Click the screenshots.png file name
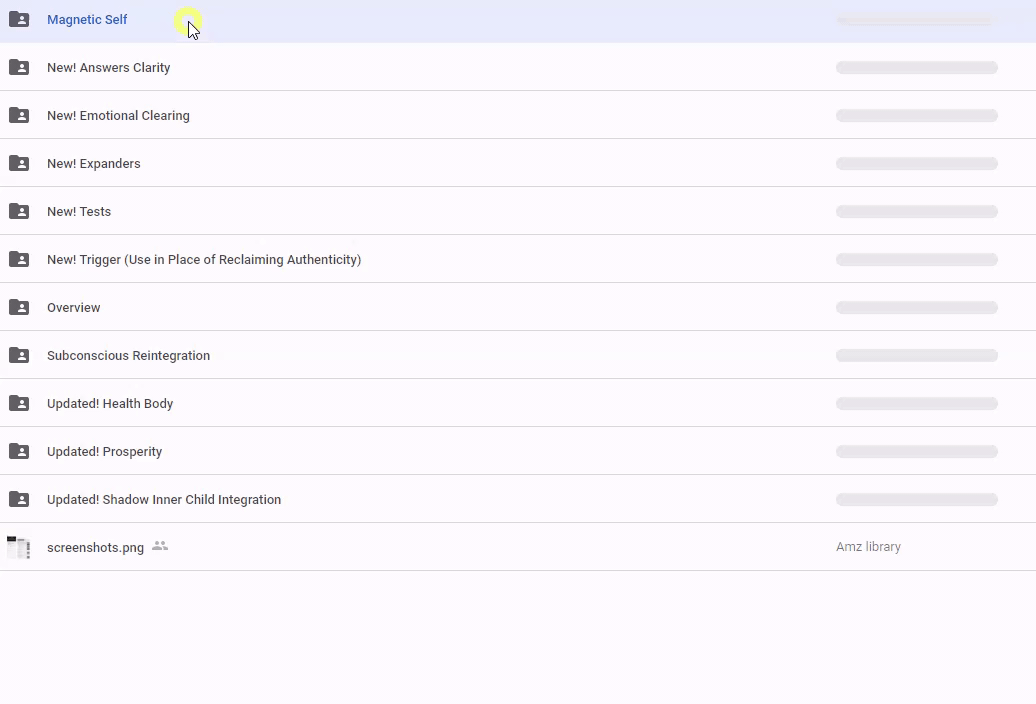The width and height of the screenshot is (1036, 704). point(95,548)
